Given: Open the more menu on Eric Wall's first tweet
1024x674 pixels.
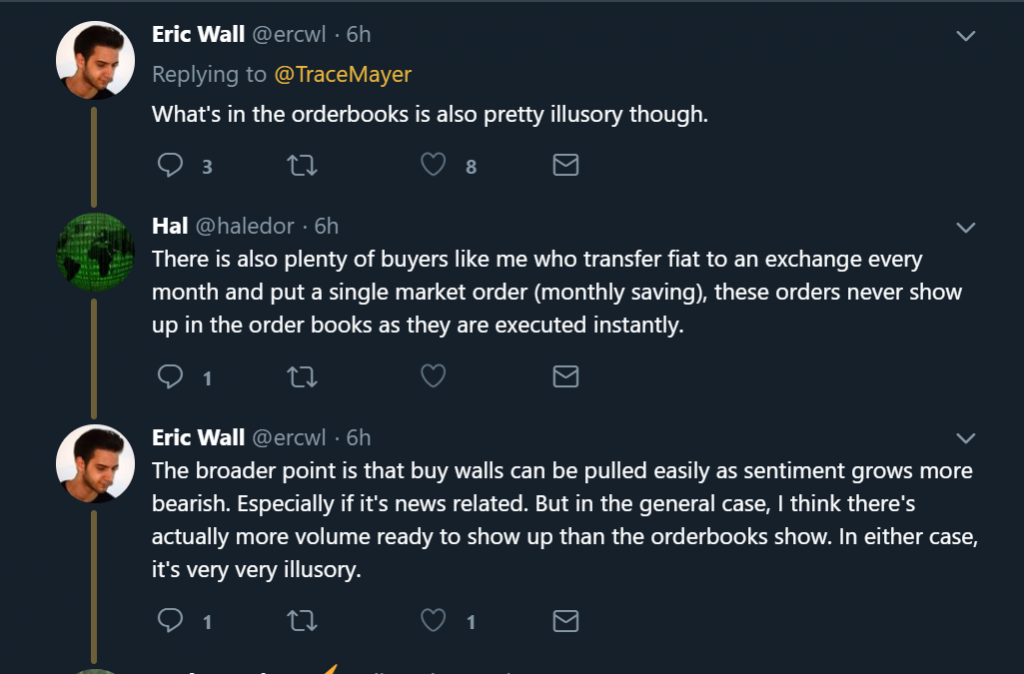Looking at the screenshot, I should (x=966, y=36).
